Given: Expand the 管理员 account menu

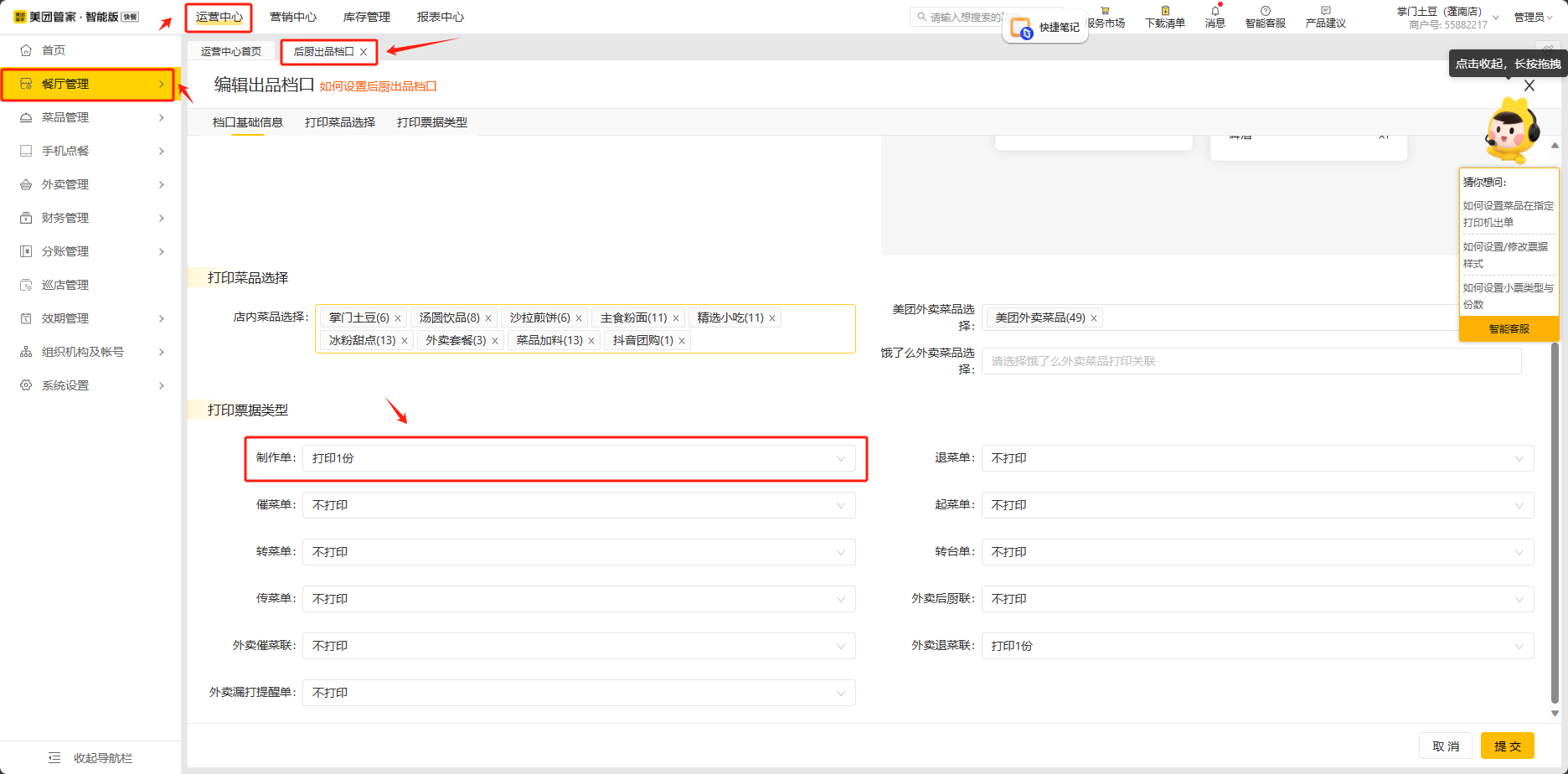Looking at the screenshot, I should click(x=1533, y=17).
